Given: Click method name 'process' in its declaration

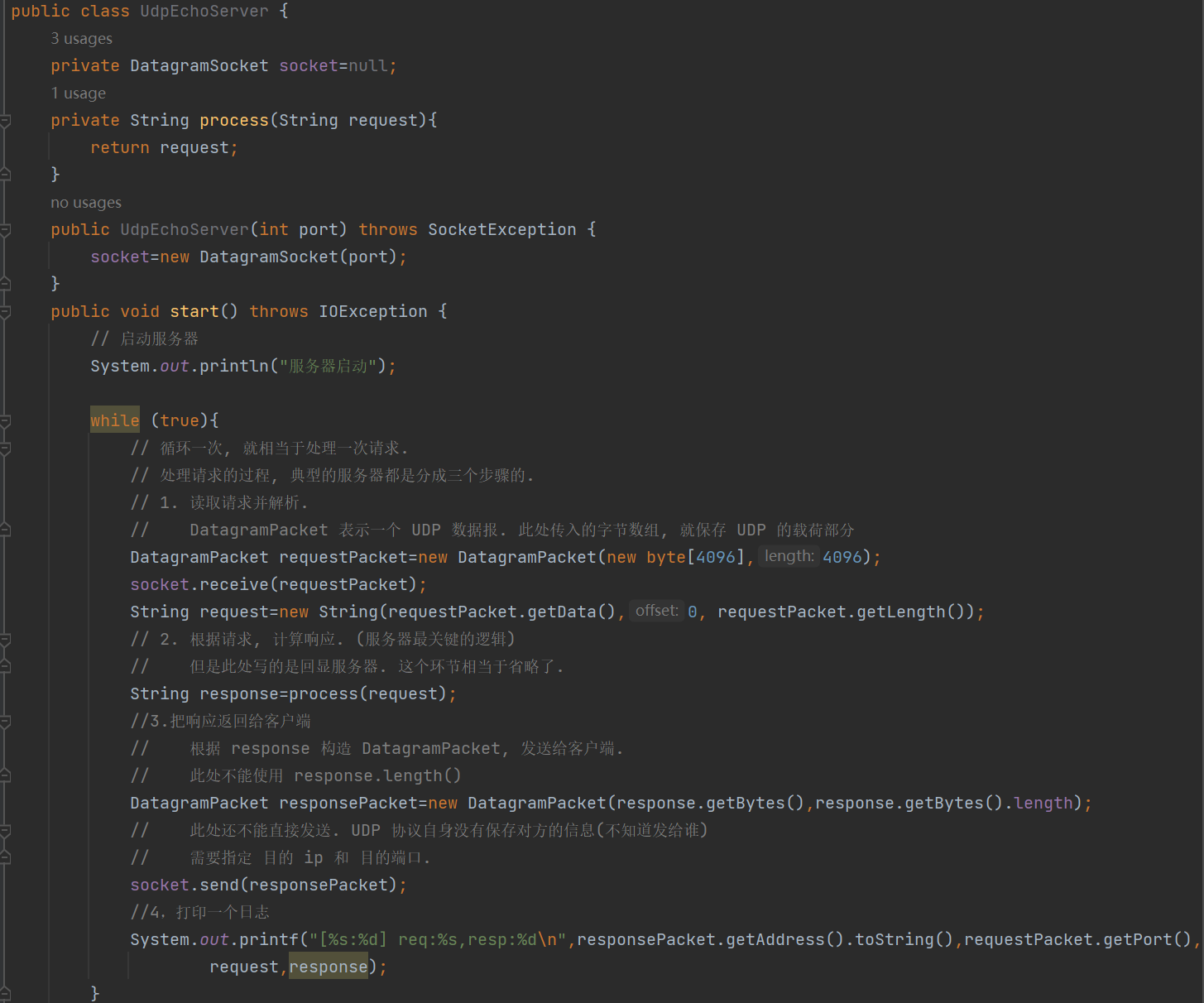Looking at the screenshot, I should click(x=234, y=121).
